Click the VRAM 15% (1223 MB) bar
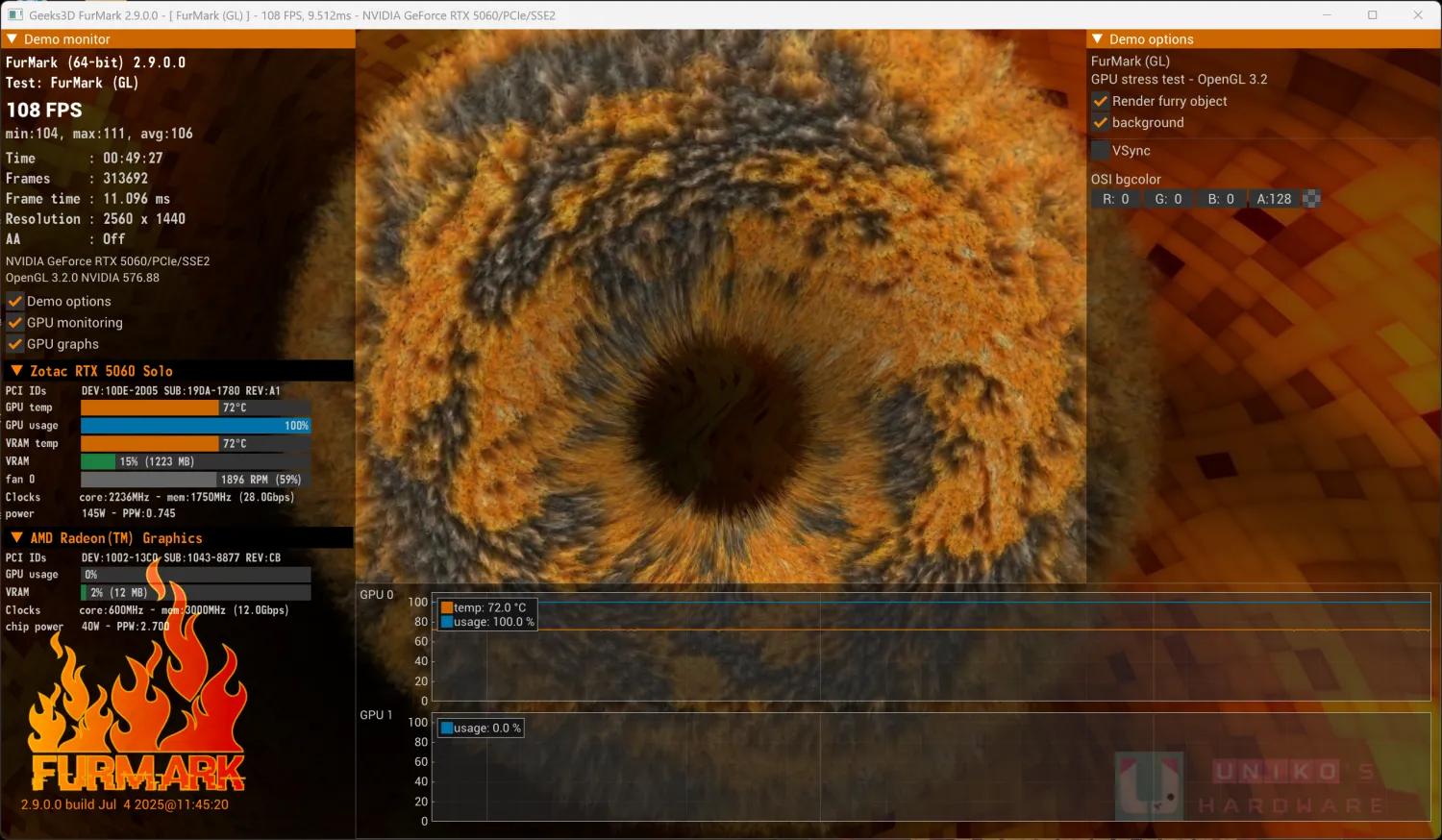The image size is (1442, 840). tap(196, 461)
